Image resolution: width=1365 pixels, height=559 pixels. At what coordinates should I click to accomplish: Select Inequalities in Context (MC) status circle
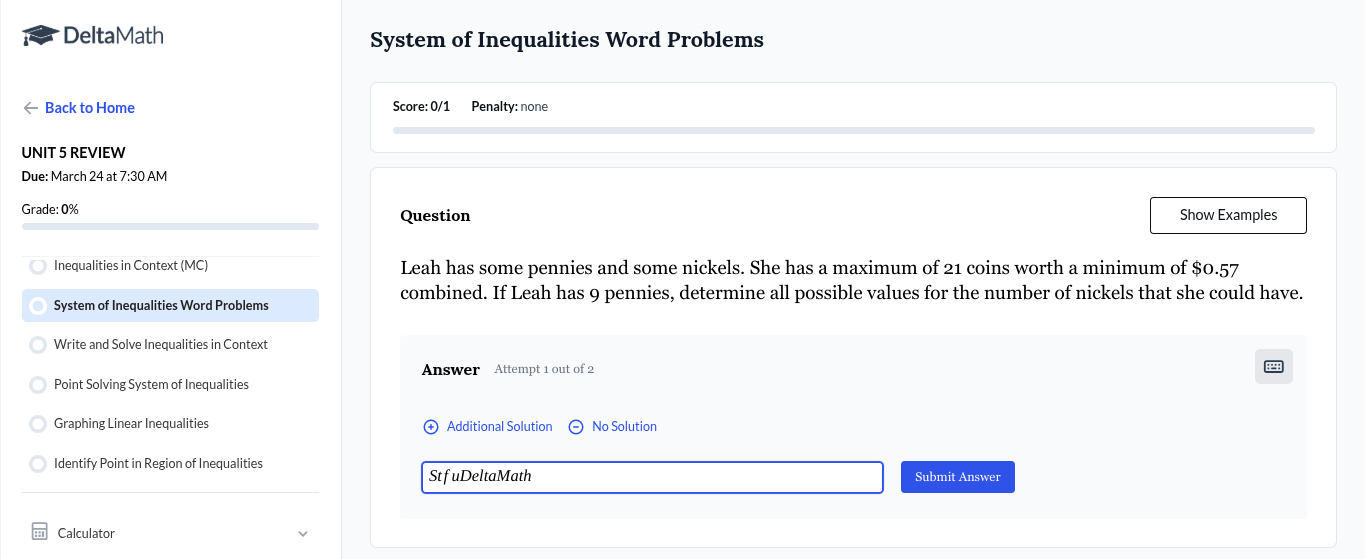38,266
